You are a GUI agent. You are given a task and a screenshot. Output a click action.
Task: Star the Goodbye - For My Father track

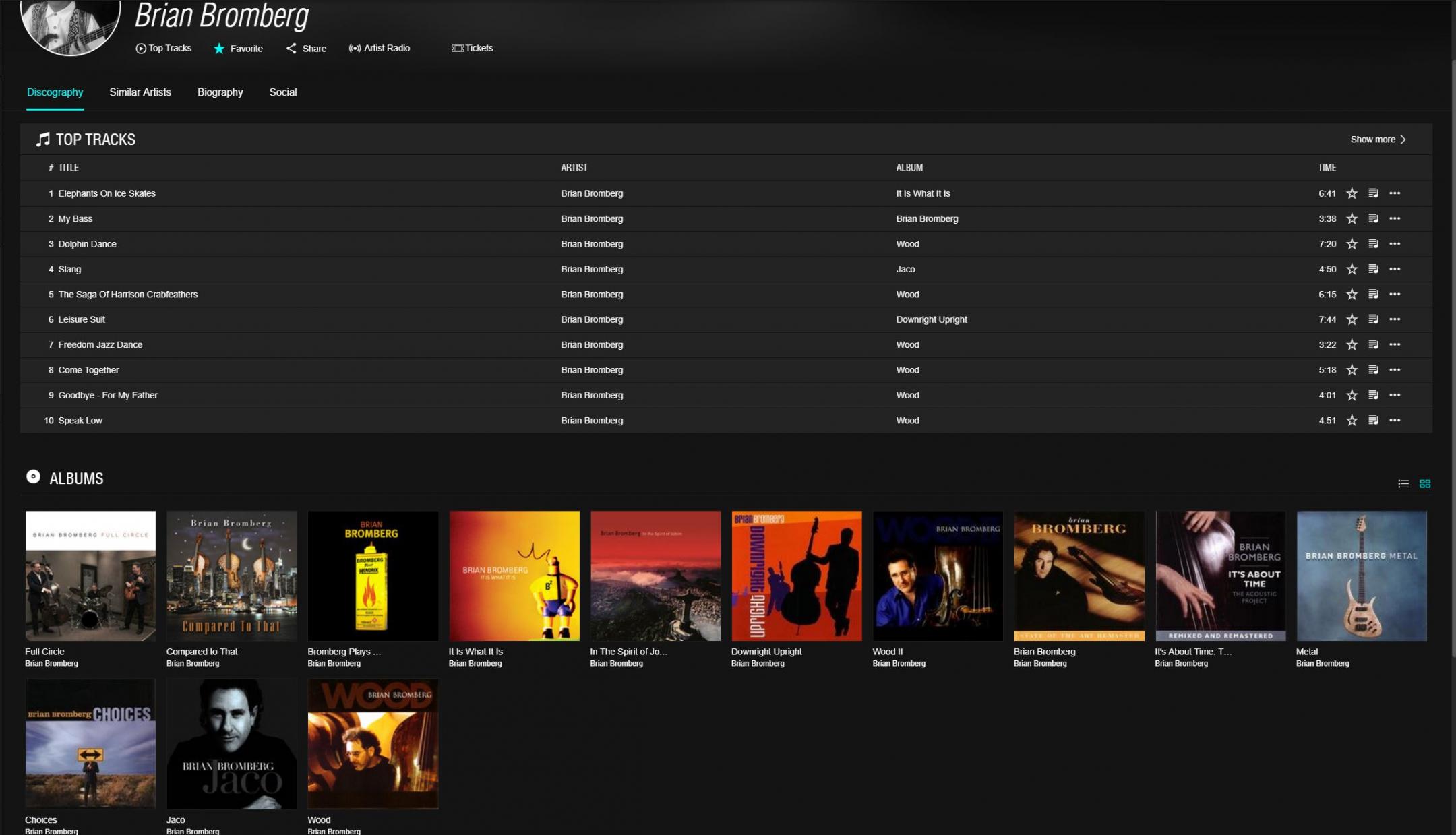(x=1352, y=395)
